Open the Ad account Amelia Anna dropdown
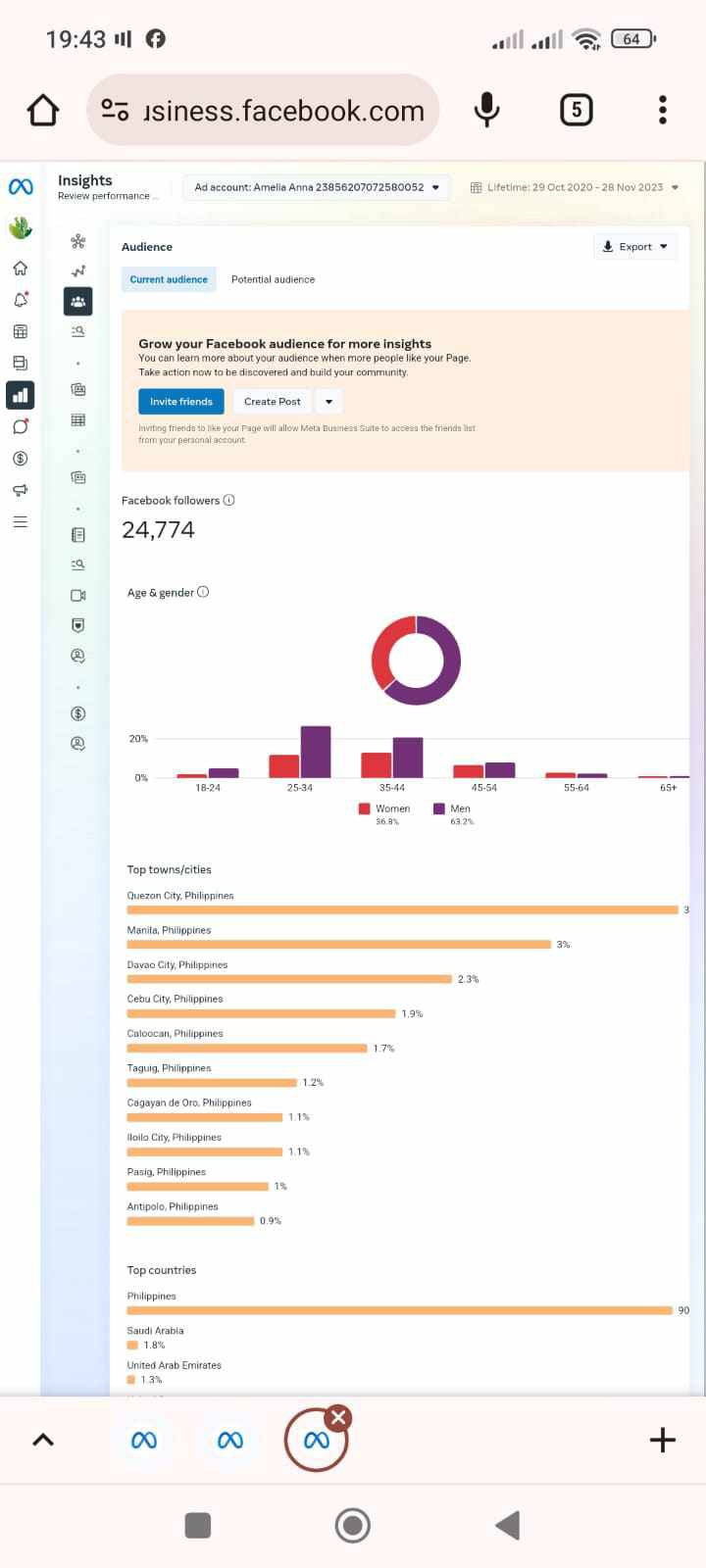 tap(317, 187)
